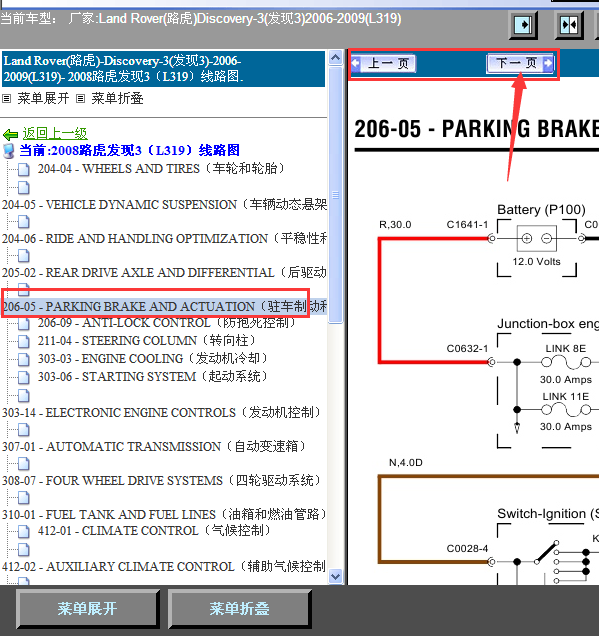Click the Junction-box label in diagram

click(x=548, y=324)
